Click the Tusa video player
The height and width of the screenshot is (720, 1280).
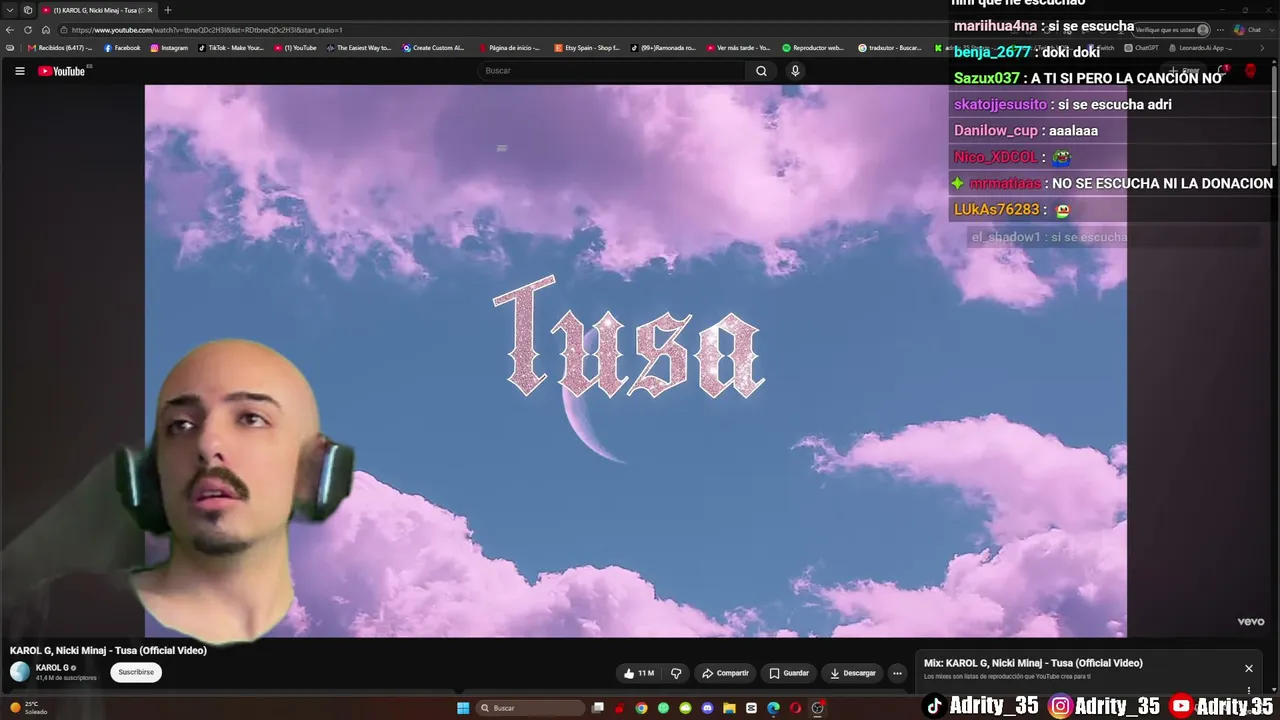click(636, 361)
